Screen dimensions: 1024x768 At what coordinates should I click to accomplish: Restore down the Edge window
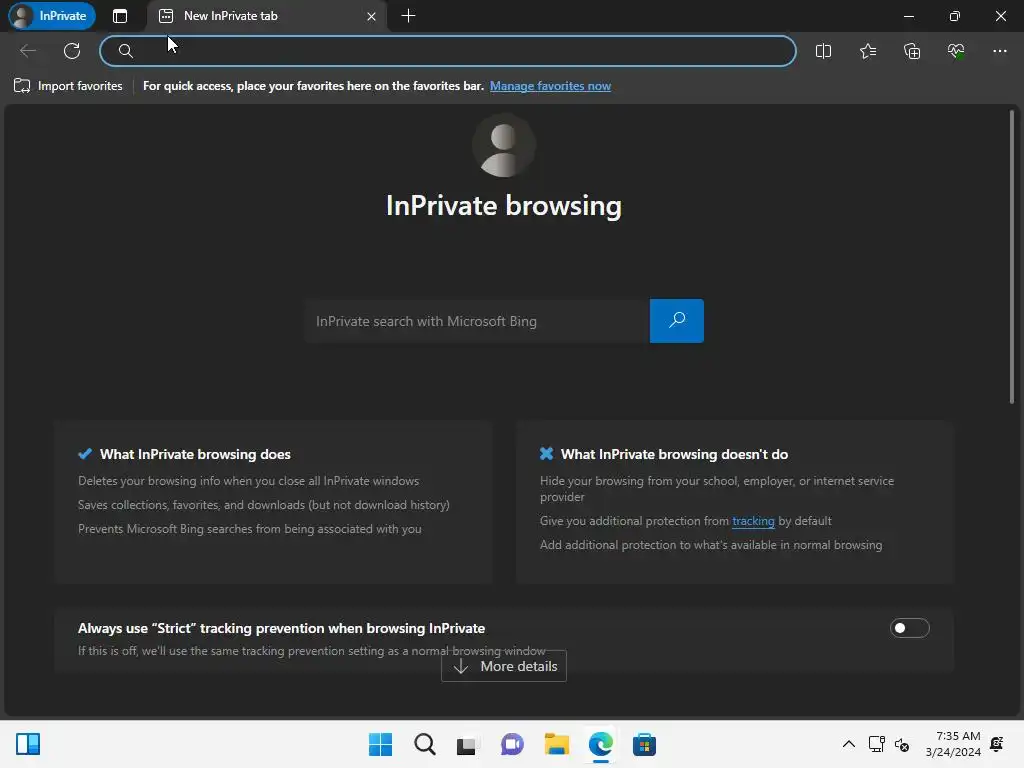(954, 16)
